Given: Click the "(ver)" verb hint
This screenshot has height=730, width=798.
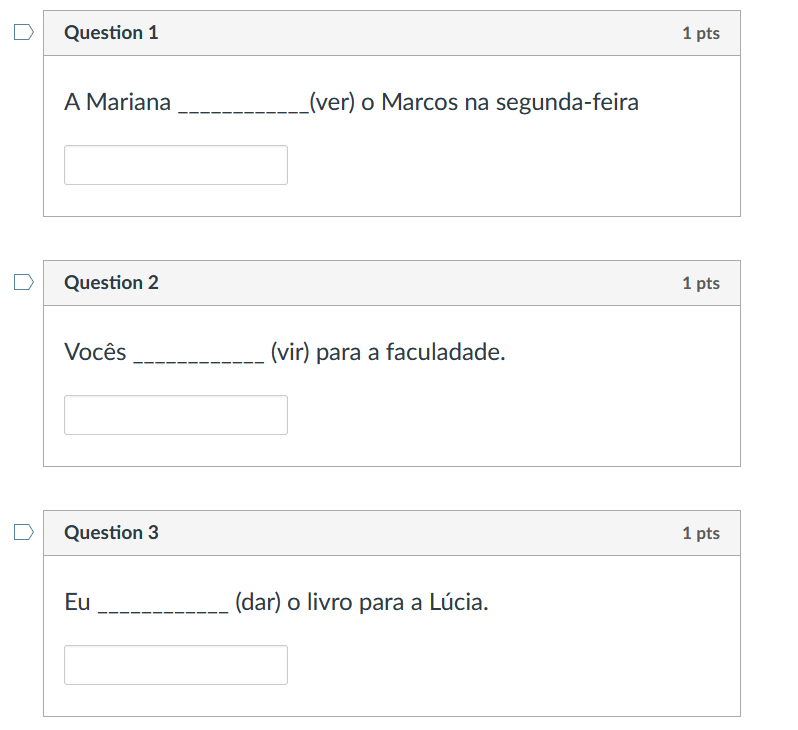Looking at the screenshot, I should pyautogui.click(x=332, y=103).
